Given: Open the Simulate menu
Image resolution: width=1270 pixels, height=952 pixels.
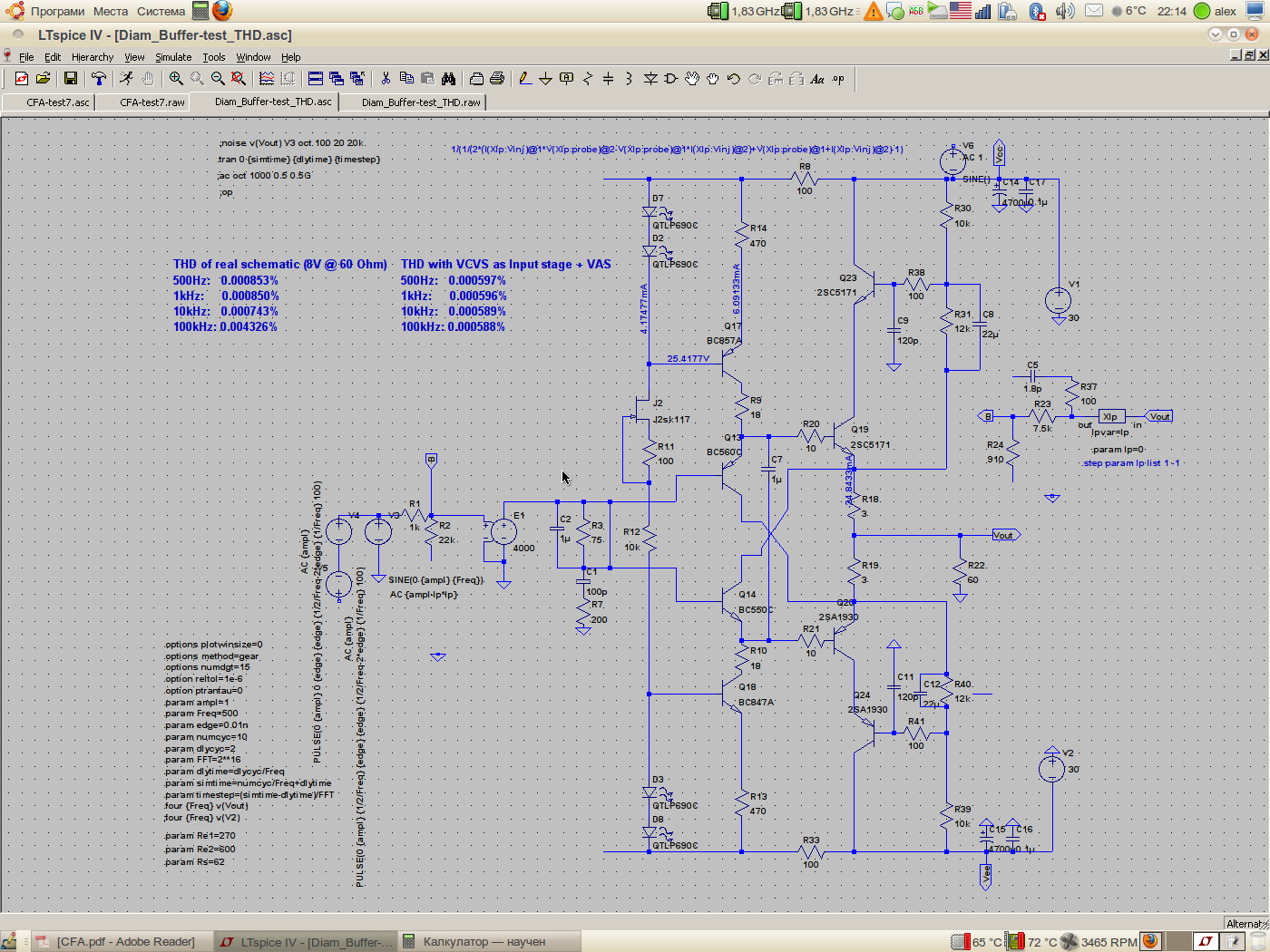Looking at the screenshot, I should pyautogui.click(x=173, y=57).
